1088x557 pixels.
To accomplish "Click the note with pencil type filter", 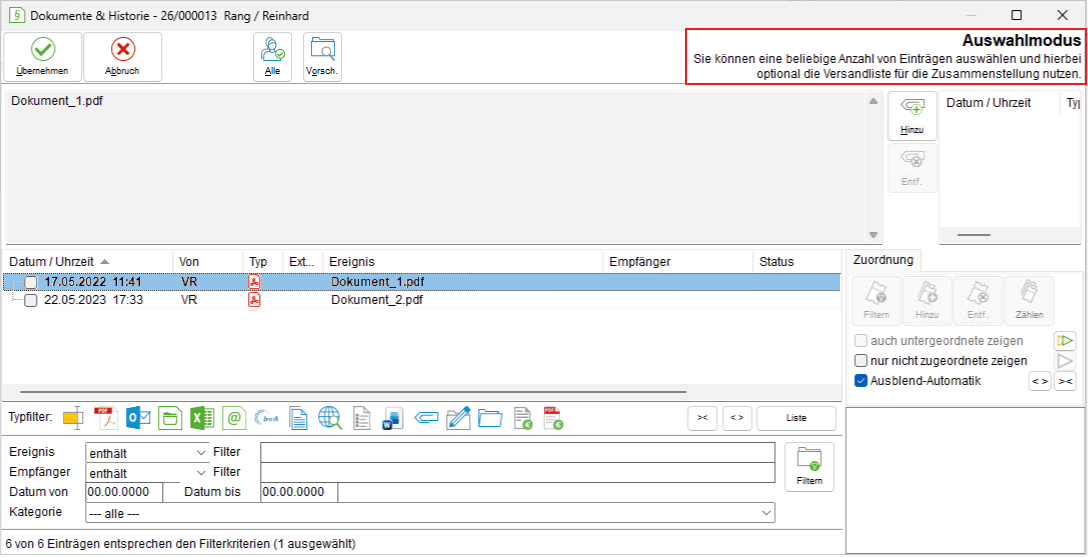I will point(459,418).
